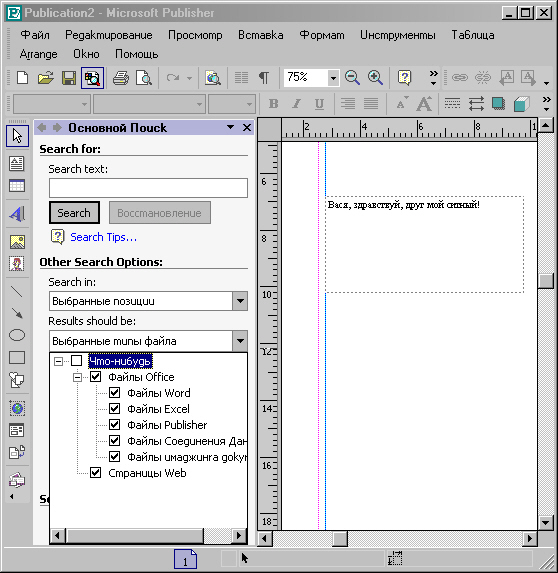
Task: Select the Picture Frame tool
Action: (x=17, y=242)
